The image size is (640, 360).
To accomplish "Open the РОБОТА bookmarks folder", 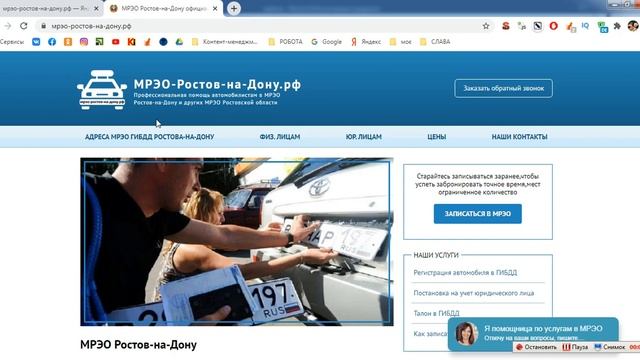I will [285, 42].
